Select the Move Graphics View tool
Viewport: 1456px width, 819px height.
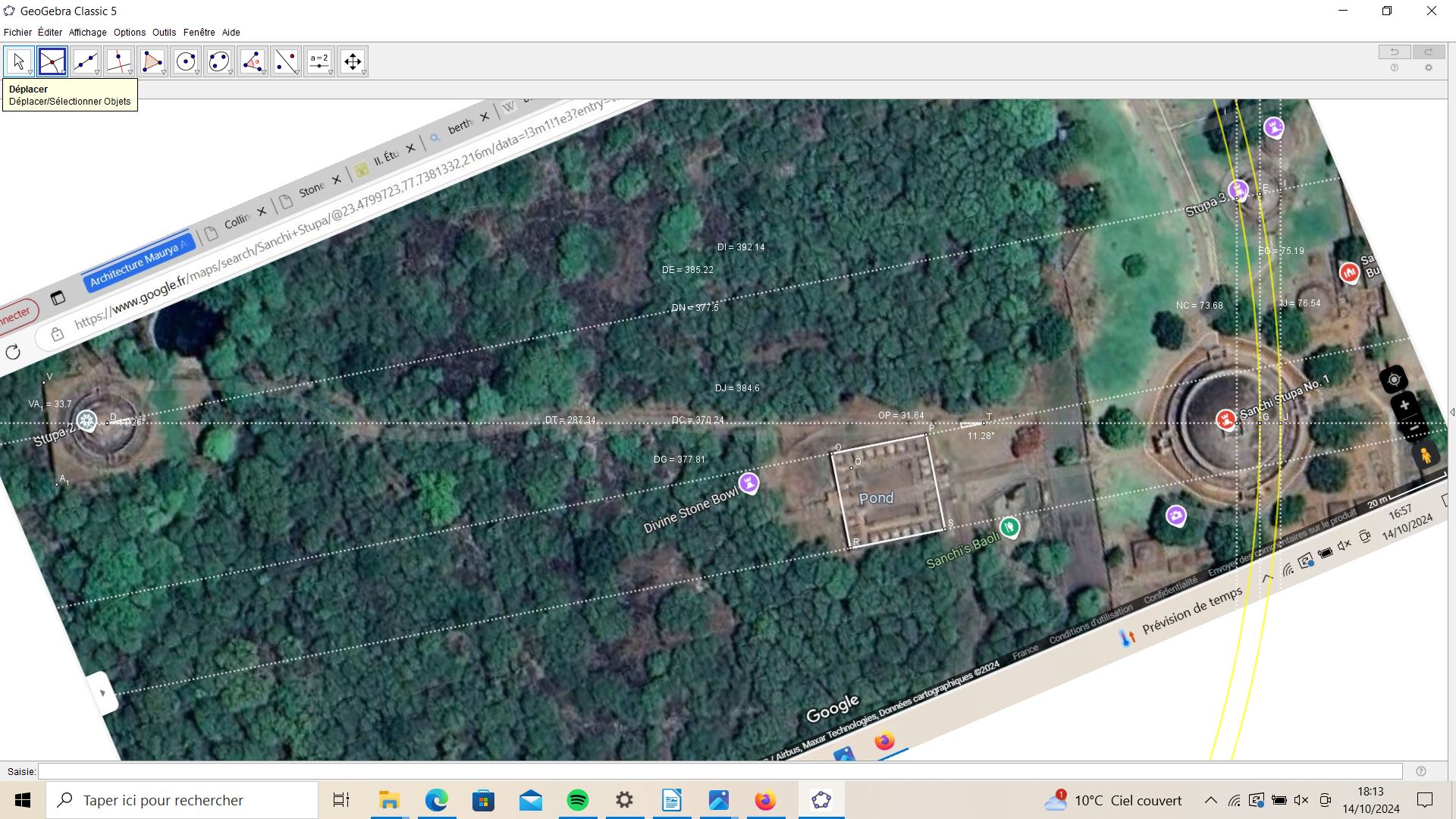352,61
